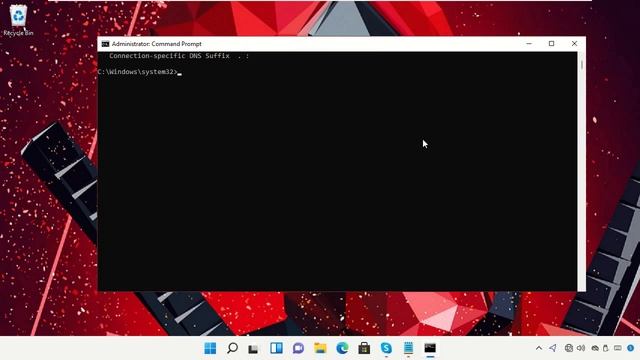
Task: Minimize the Command Prompt window
Action: (529, 44)
